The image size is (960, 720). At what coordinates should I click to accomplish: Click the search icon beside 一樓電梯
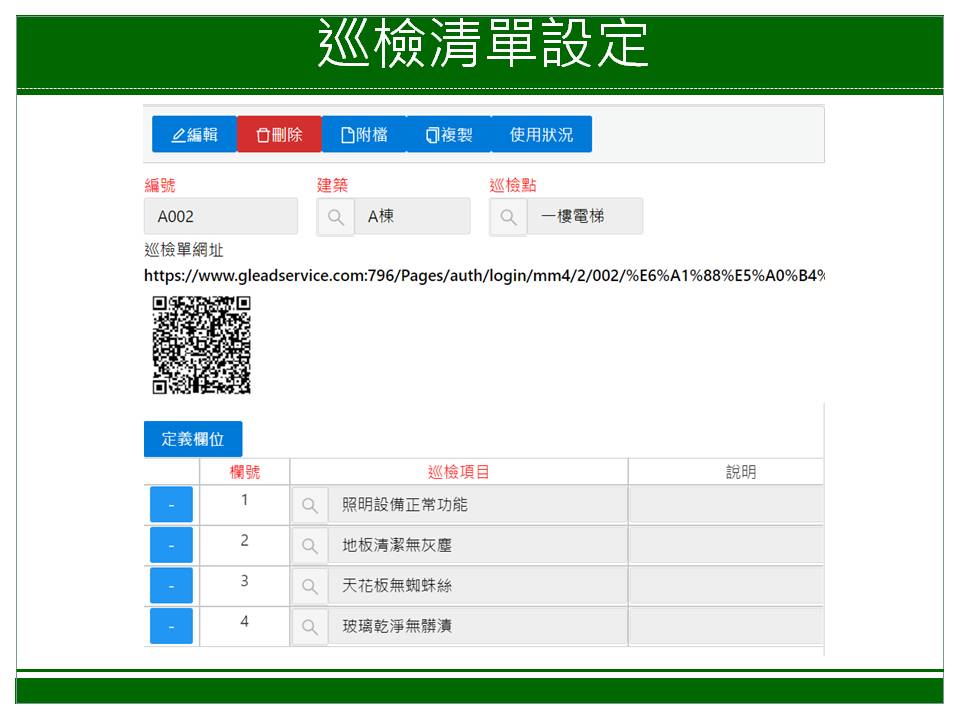click(x=508, y=217)
